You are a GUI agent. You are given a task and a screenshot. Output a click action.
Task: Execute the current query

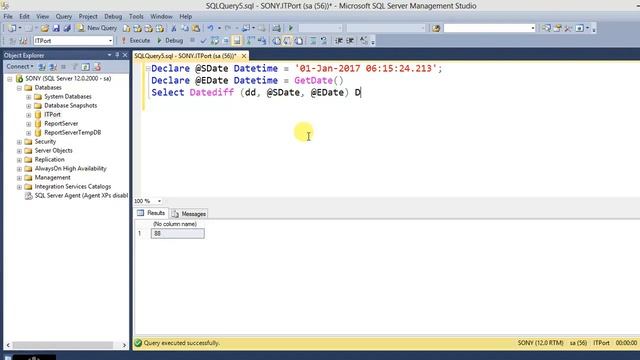pyautogui.click(x=136, y=40)
